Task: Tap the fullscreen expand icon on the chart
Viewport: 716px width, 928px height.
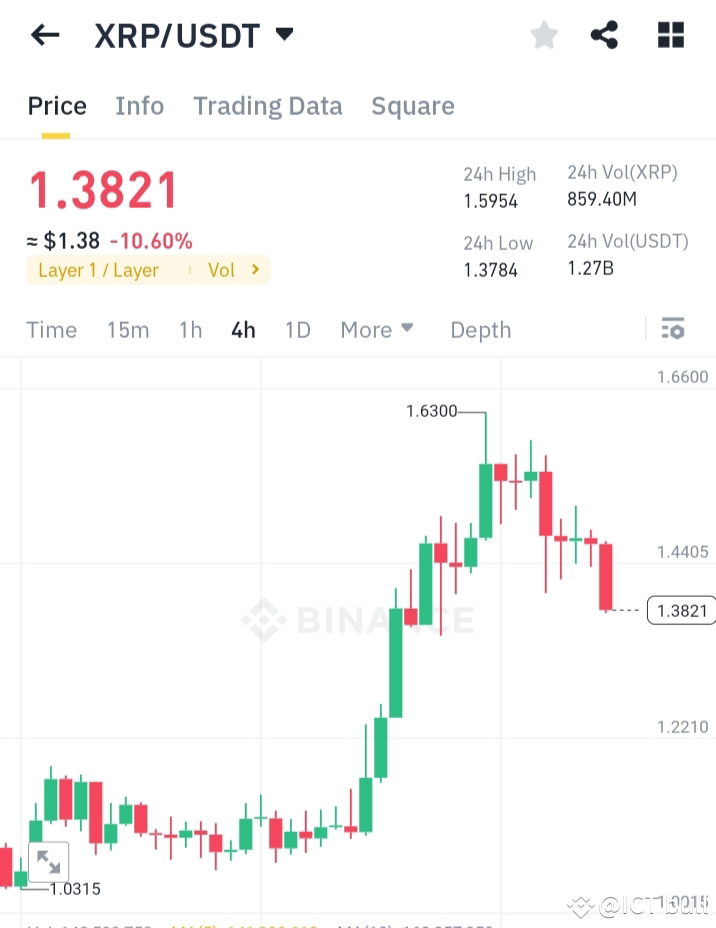Action: [x=49, y=861]
